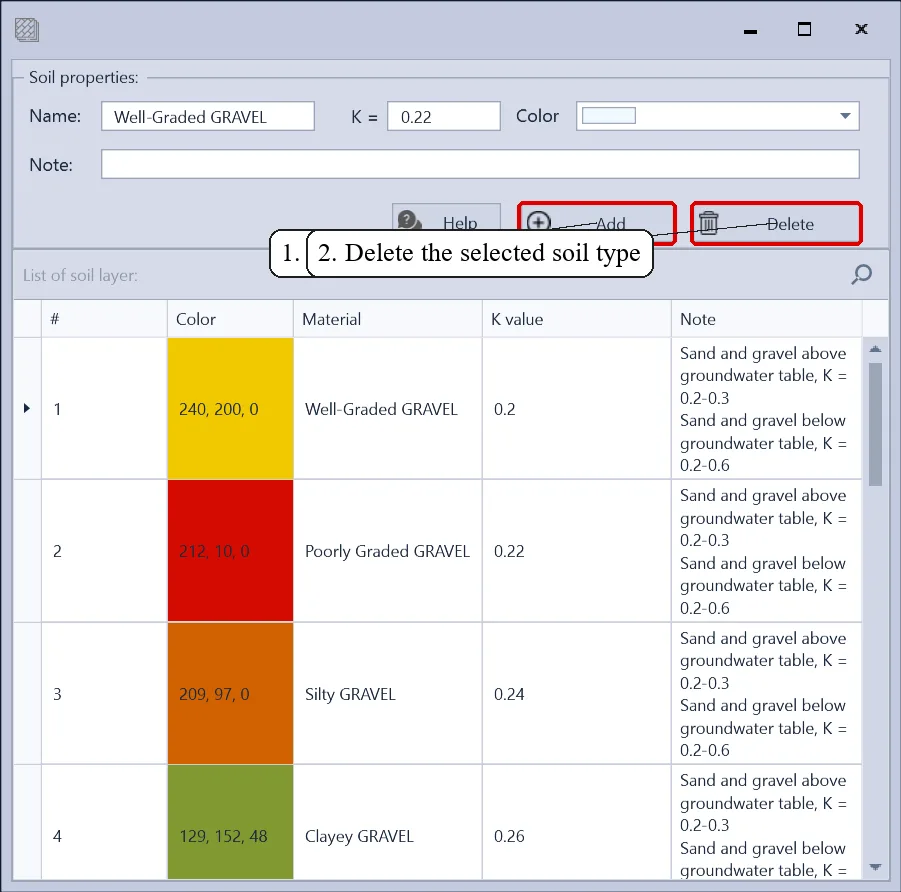Select the color preview swatch in Color box
The height and width of the screenshot is (892, 901).
coord(609,116)
